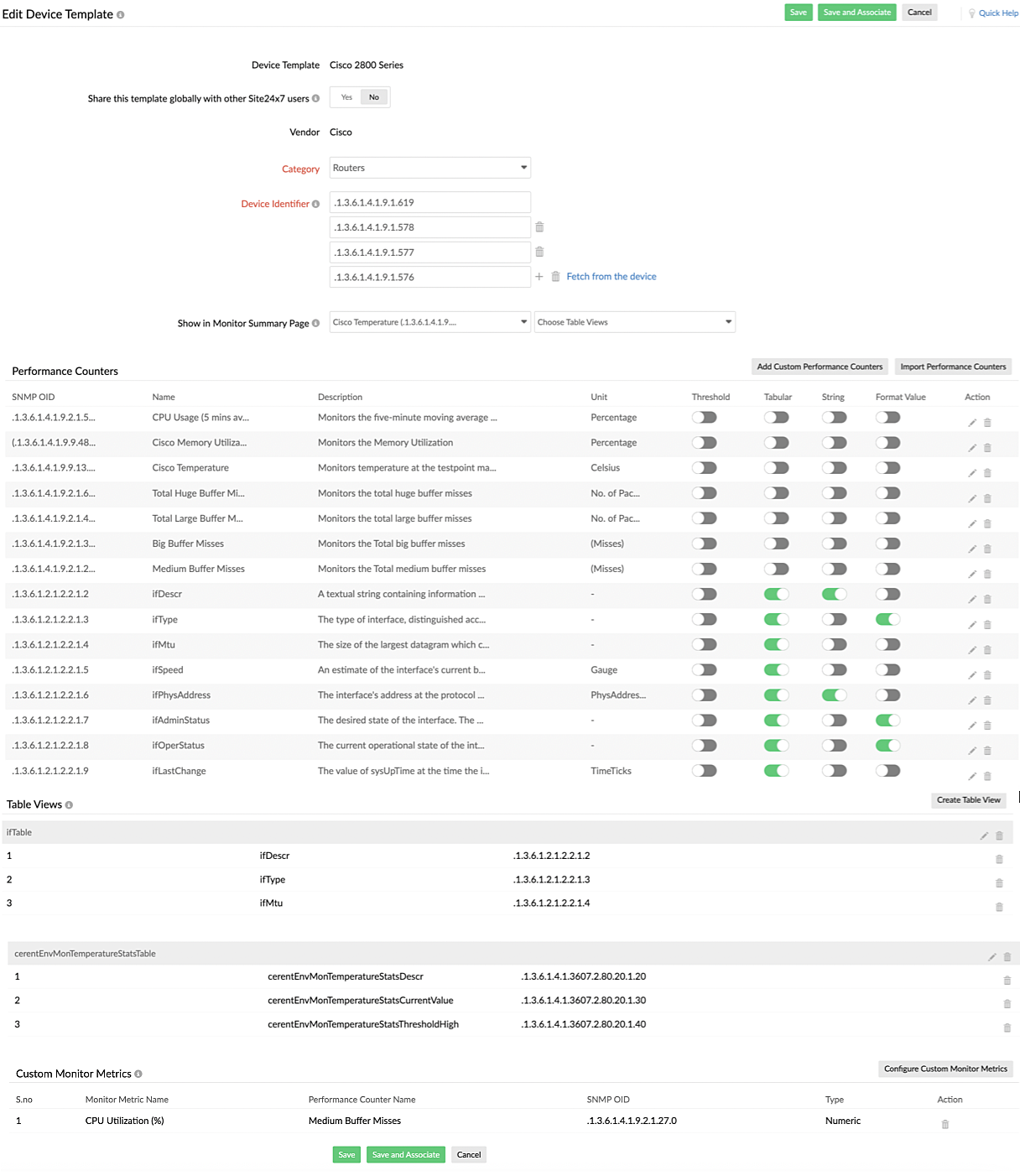
Task: Delete the Cisco Temperature performance counter
Action: click(x=987, y=473)
